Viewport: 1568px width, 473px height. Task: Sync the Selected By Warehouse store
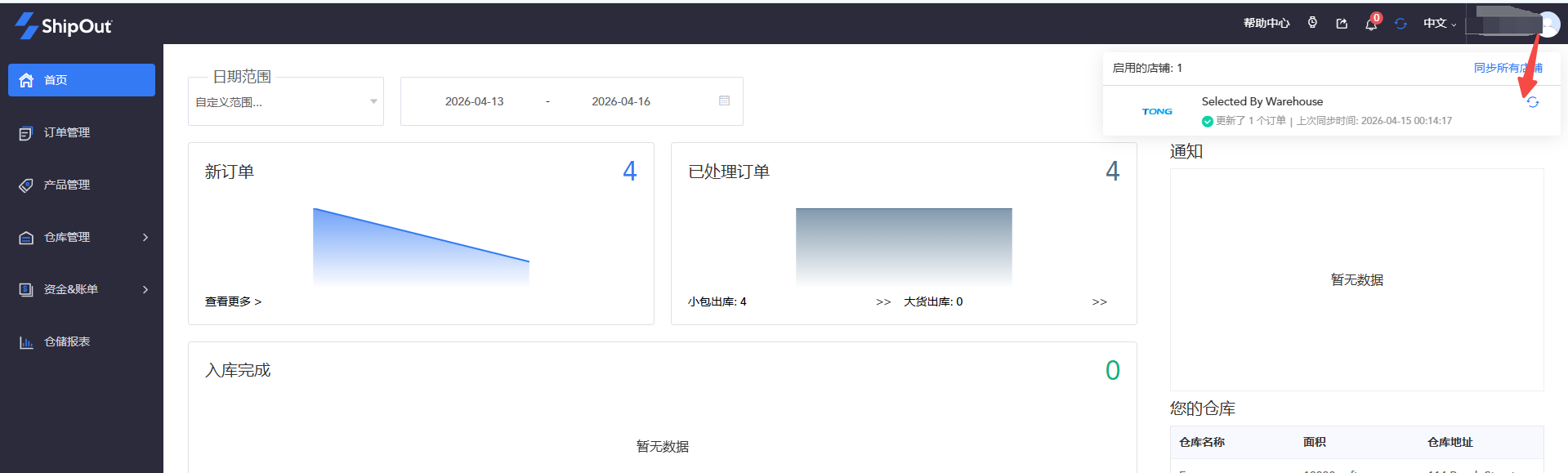tap(1533, 102)
